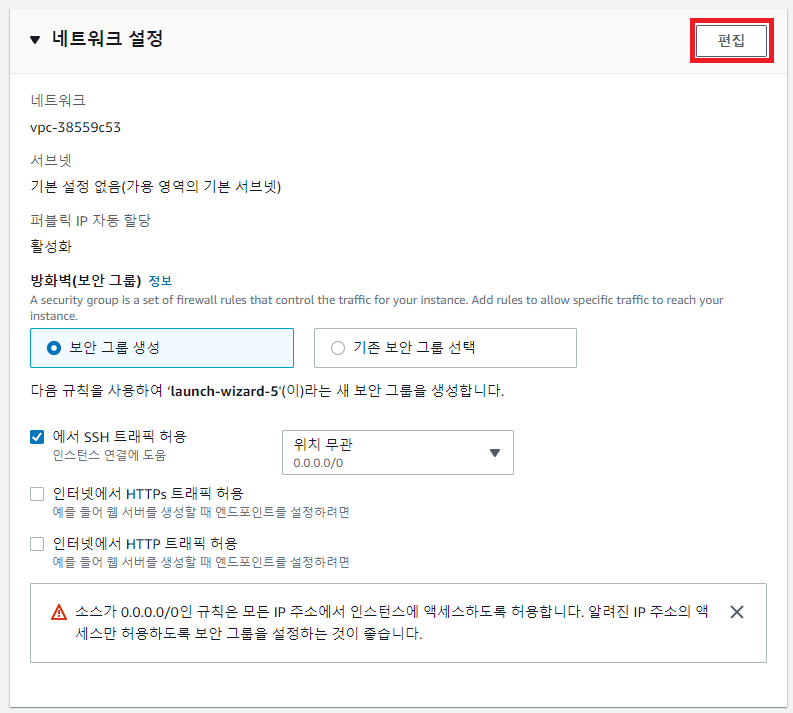Image resolution: width=793 pixels, height=713 pixels.
Task: Enable the HTTPs 트래픽 허용 checkbox
Action: (x=37, y=494)
